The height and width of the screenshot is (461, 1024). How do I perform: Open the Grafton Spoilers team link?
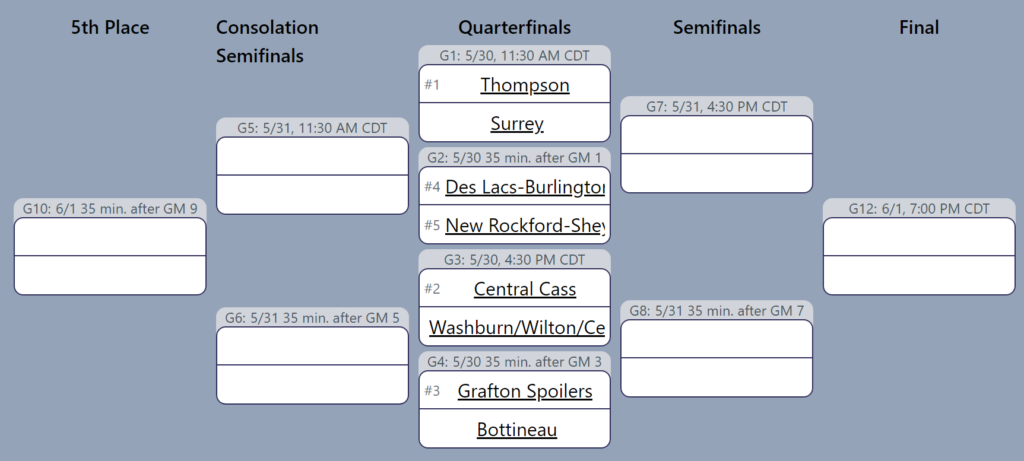click(x=524, y=390)
